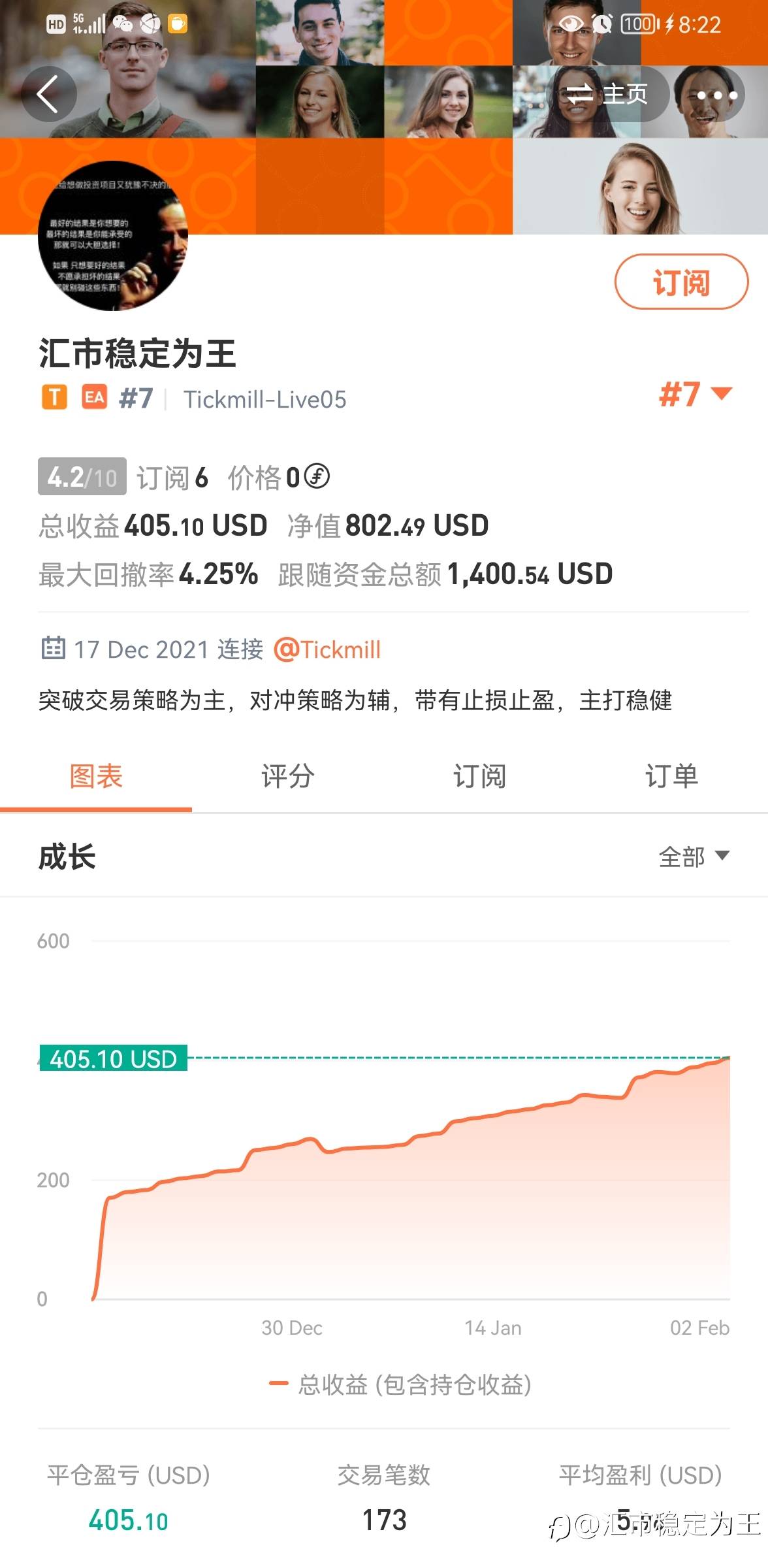Tap the EA badge icon
This screenshot has width=768, height=1568.
(95, 397)
